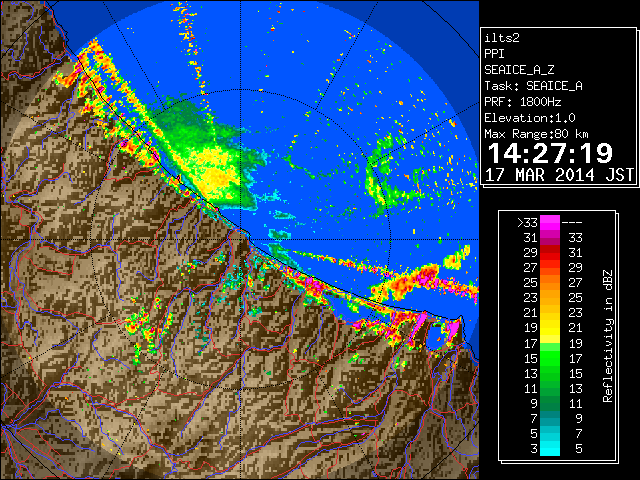Viewport: 640px width, 480px height.
Task: Click the bright magenta >33 dBZ swatch
Action: pos(550,222)
